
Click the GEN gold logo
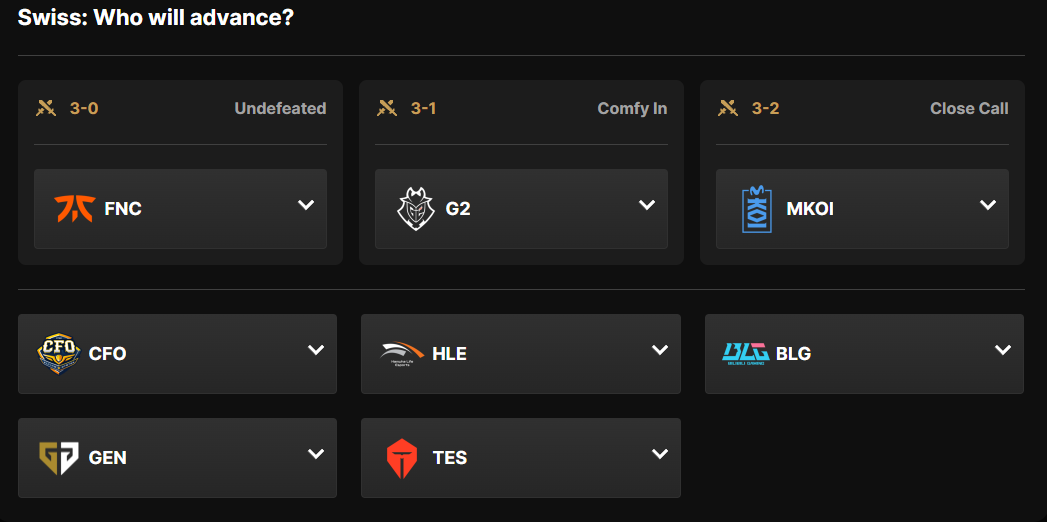click(x=58, y=457)
